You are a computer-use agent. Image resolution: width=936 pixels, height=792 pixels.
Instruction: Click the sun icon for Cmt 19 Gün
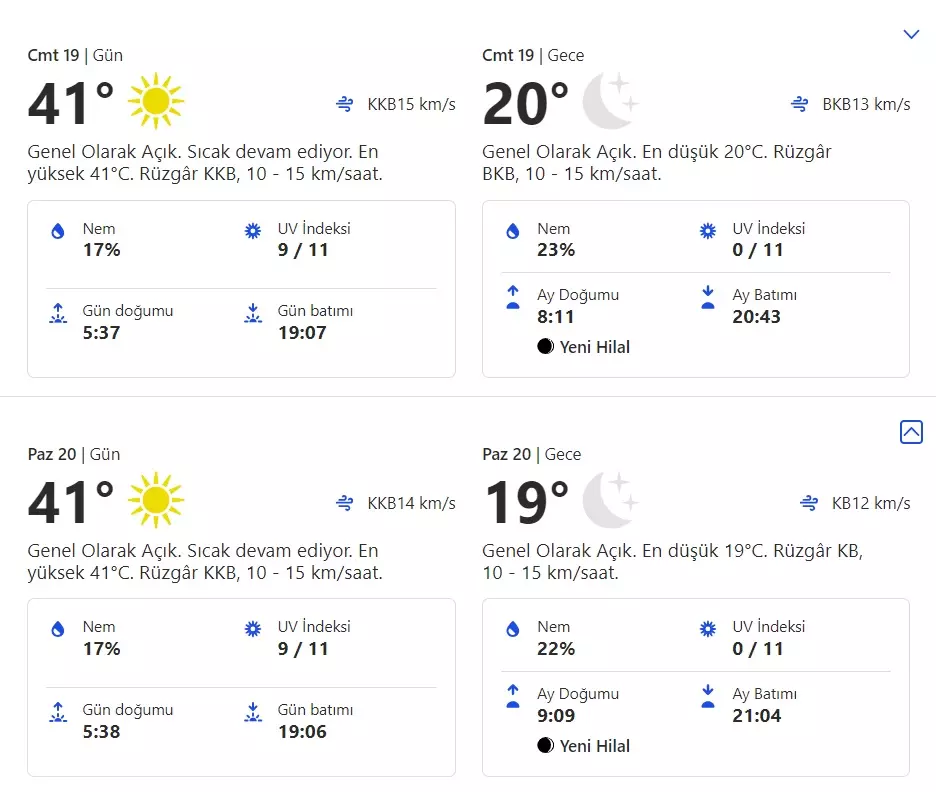coord(156,101)
